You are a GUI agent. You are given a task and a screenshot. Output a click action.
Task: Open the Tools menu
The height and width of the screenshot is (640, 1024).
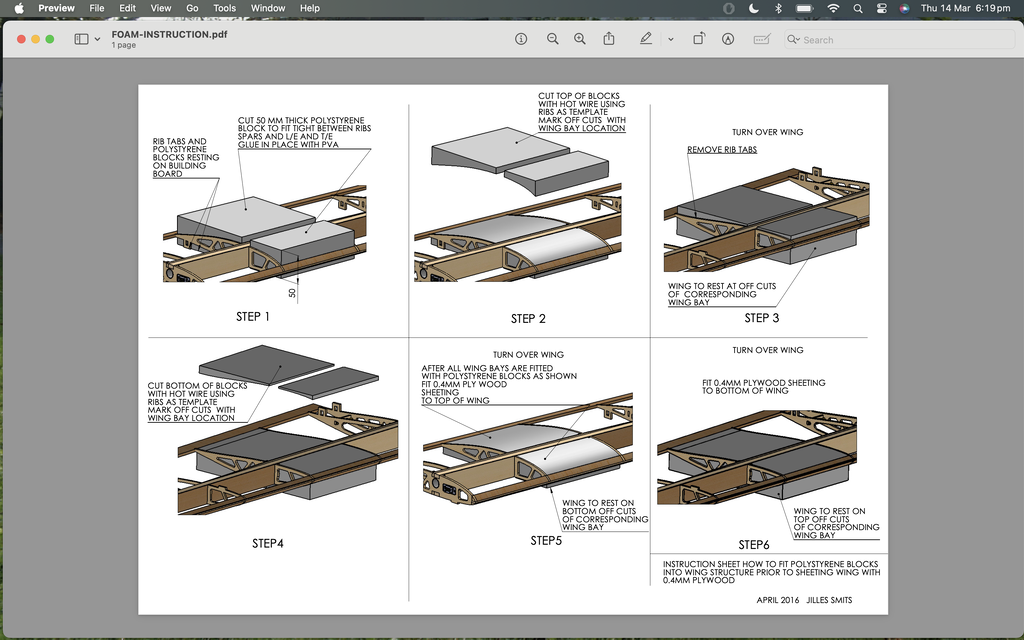tap(224, 8)
